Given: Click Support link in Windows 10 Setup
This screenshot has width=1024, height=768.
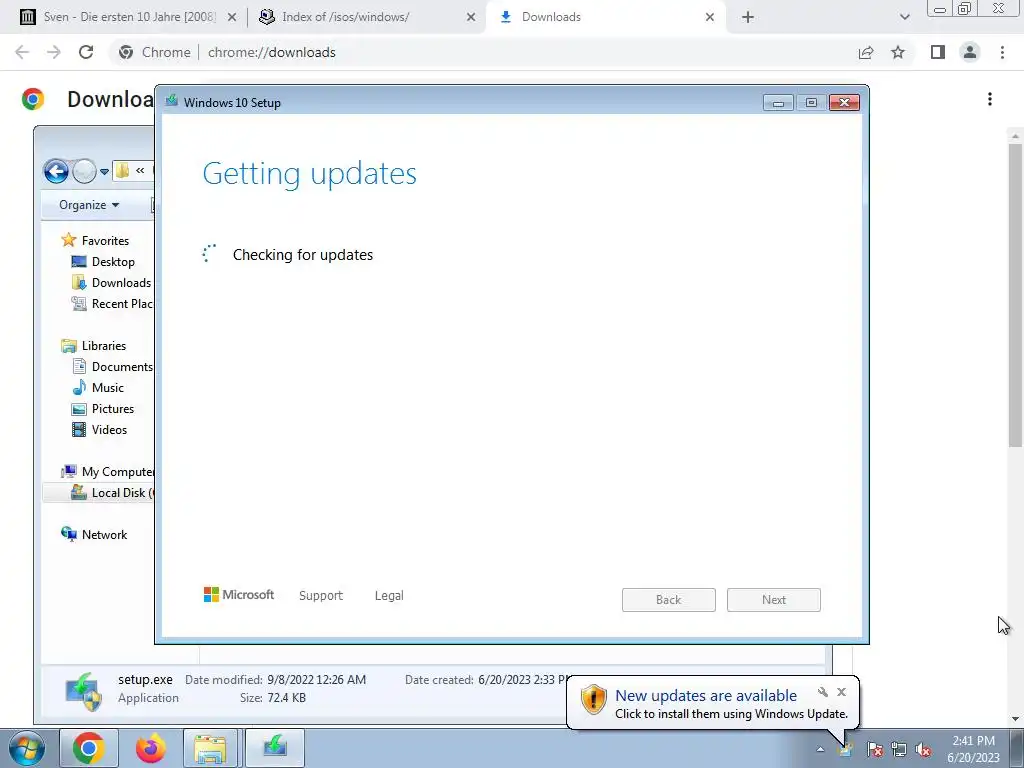Looking at the screenshot, I should pos(321,596).
